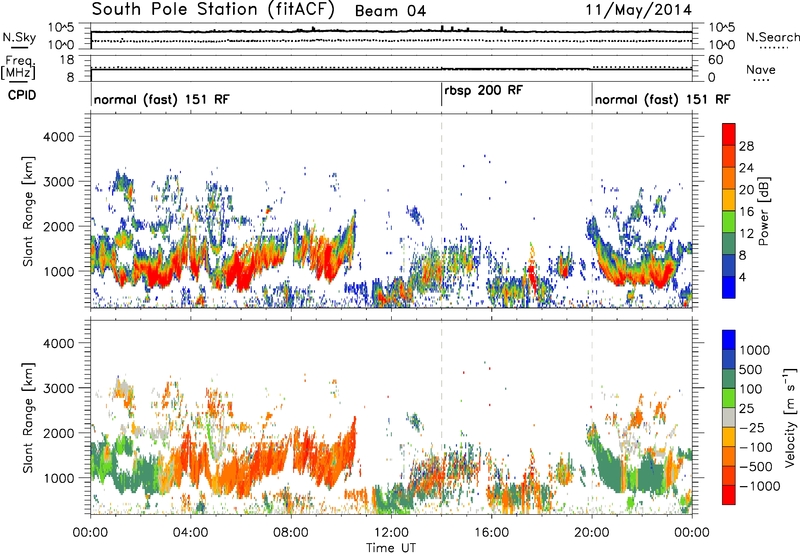Pick the red top segment of Power colorbar

pos(729,134)
